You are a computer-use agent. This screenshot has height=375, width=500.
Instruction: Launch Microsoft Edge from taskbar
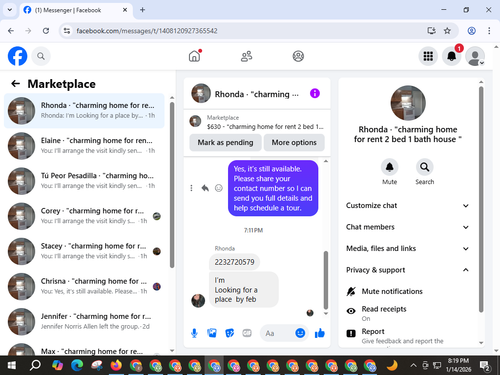77,366
